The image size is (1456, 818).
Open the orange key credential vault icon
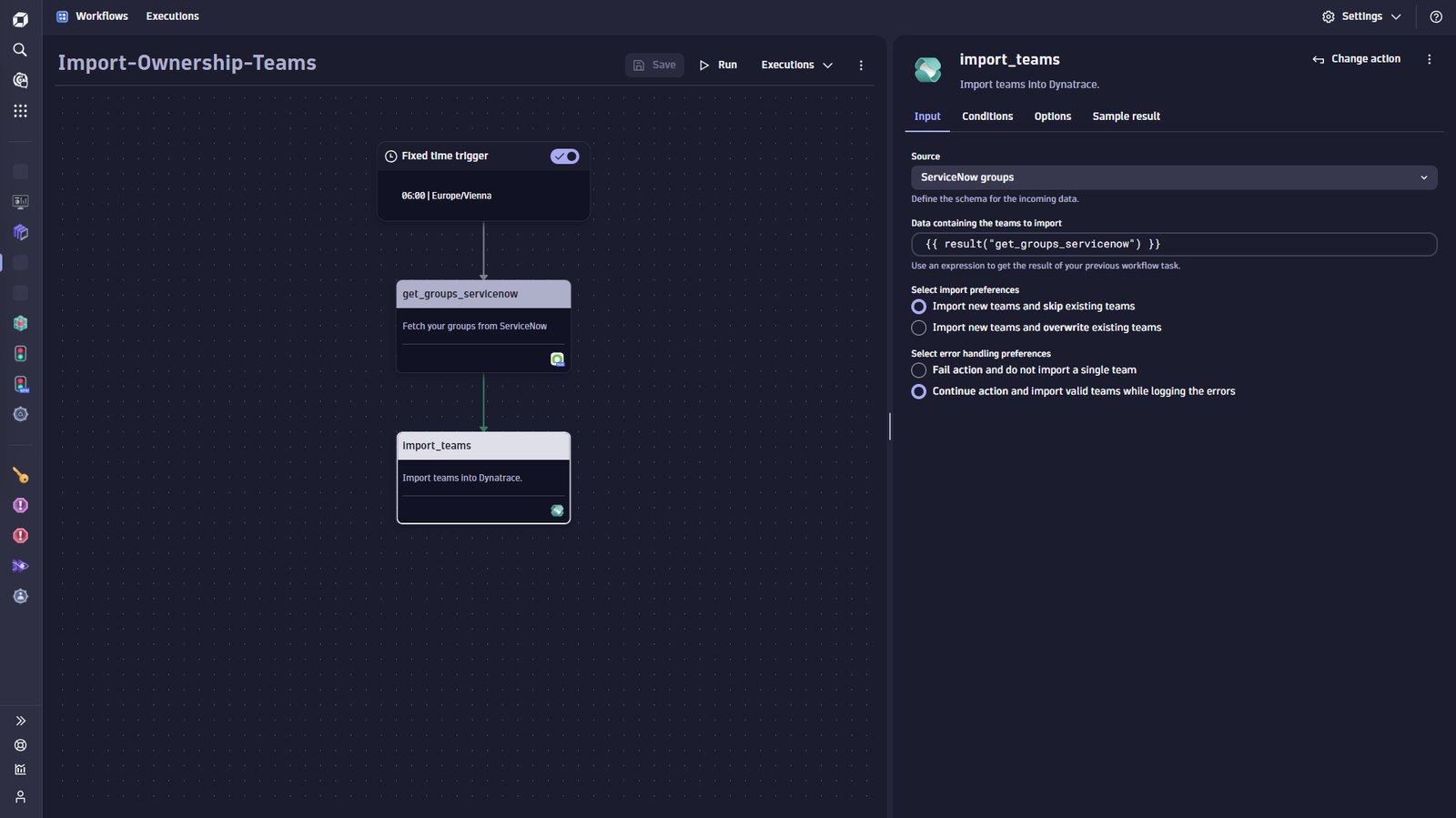(20, 475)
